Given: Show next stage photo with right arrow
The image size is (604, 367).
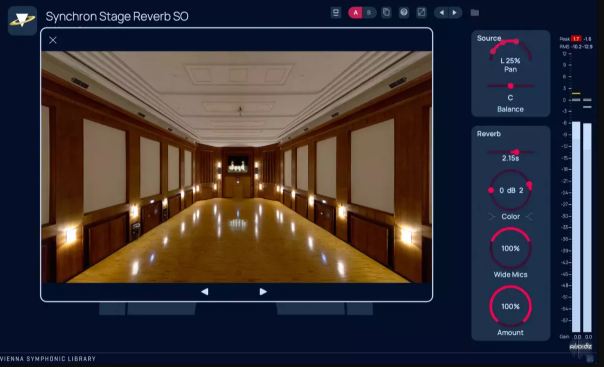Looking at the screenshot, I should tap(263, 292).
